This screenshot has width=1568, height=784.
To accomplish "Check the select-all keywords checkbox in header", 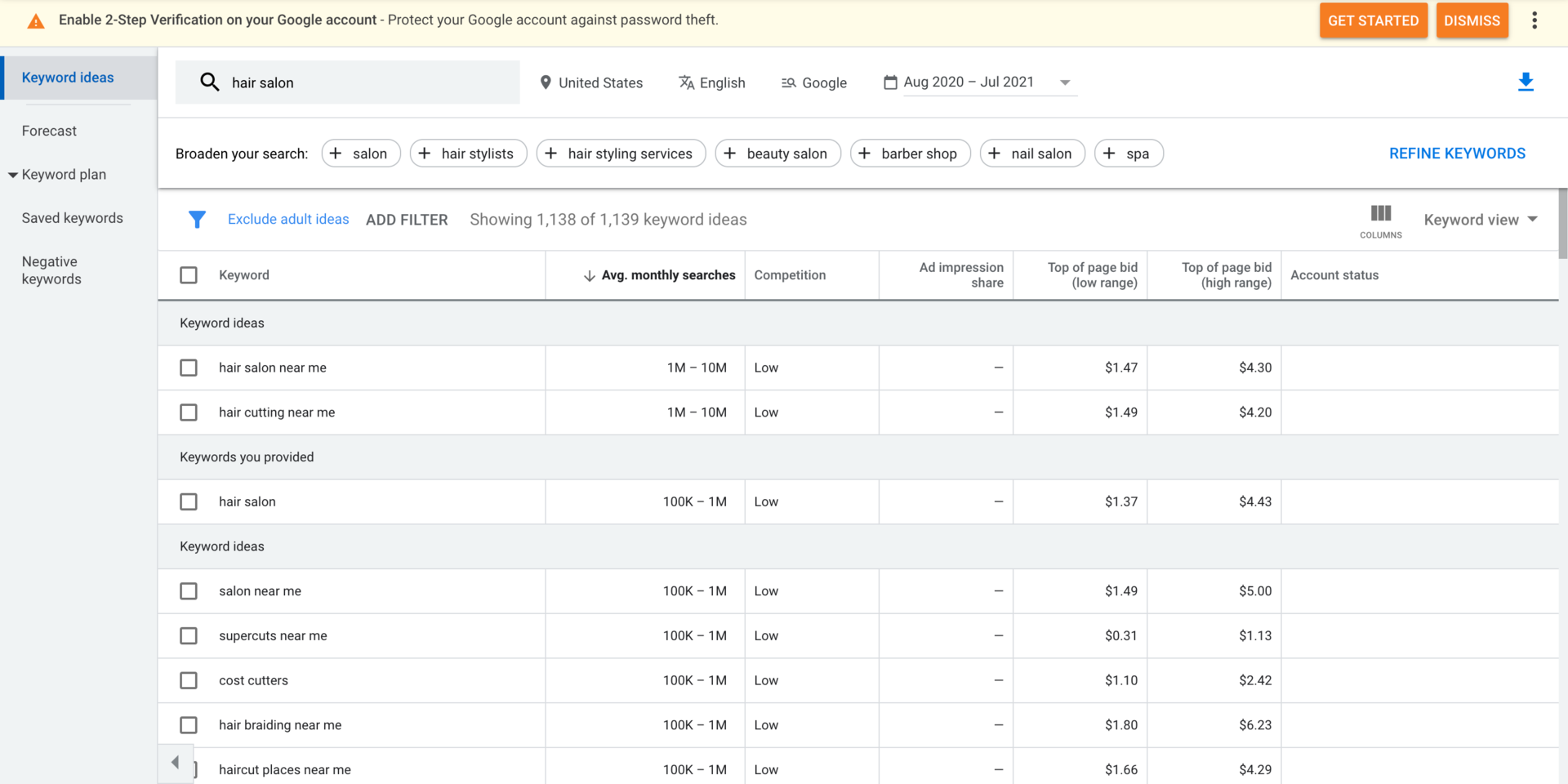I will (189, 274).
